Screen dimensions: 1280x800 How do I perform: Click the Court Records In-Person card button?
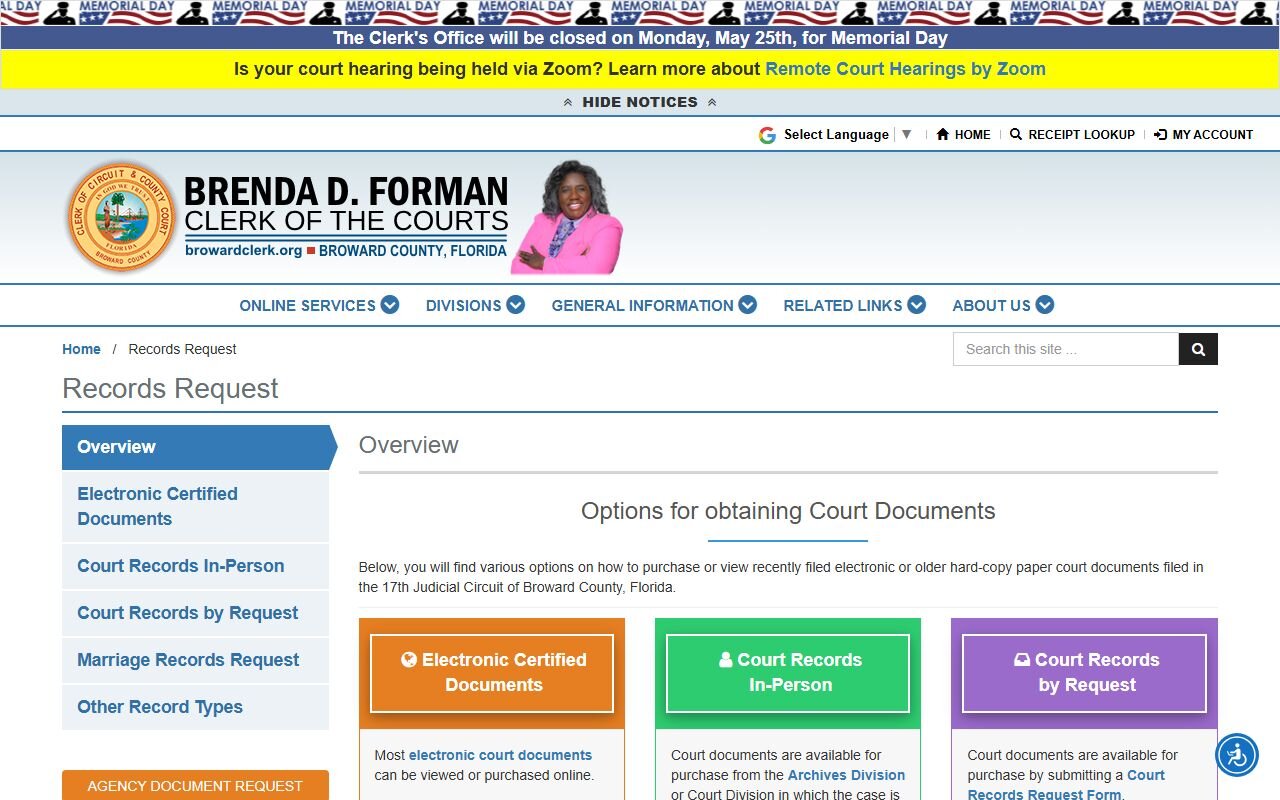pyautogui.click(x=788, y=673)
